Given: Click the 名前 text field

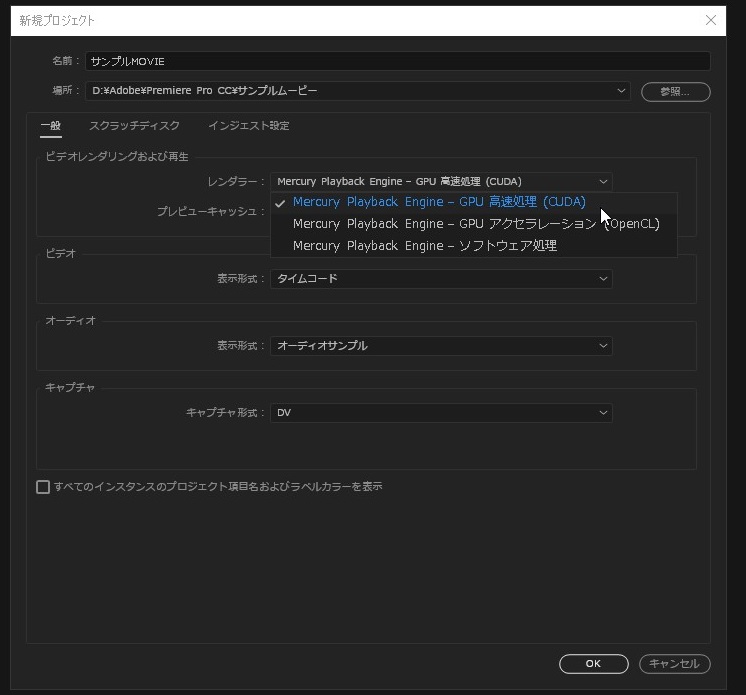Looking at the screenshot, I should (x=397, y=61).
